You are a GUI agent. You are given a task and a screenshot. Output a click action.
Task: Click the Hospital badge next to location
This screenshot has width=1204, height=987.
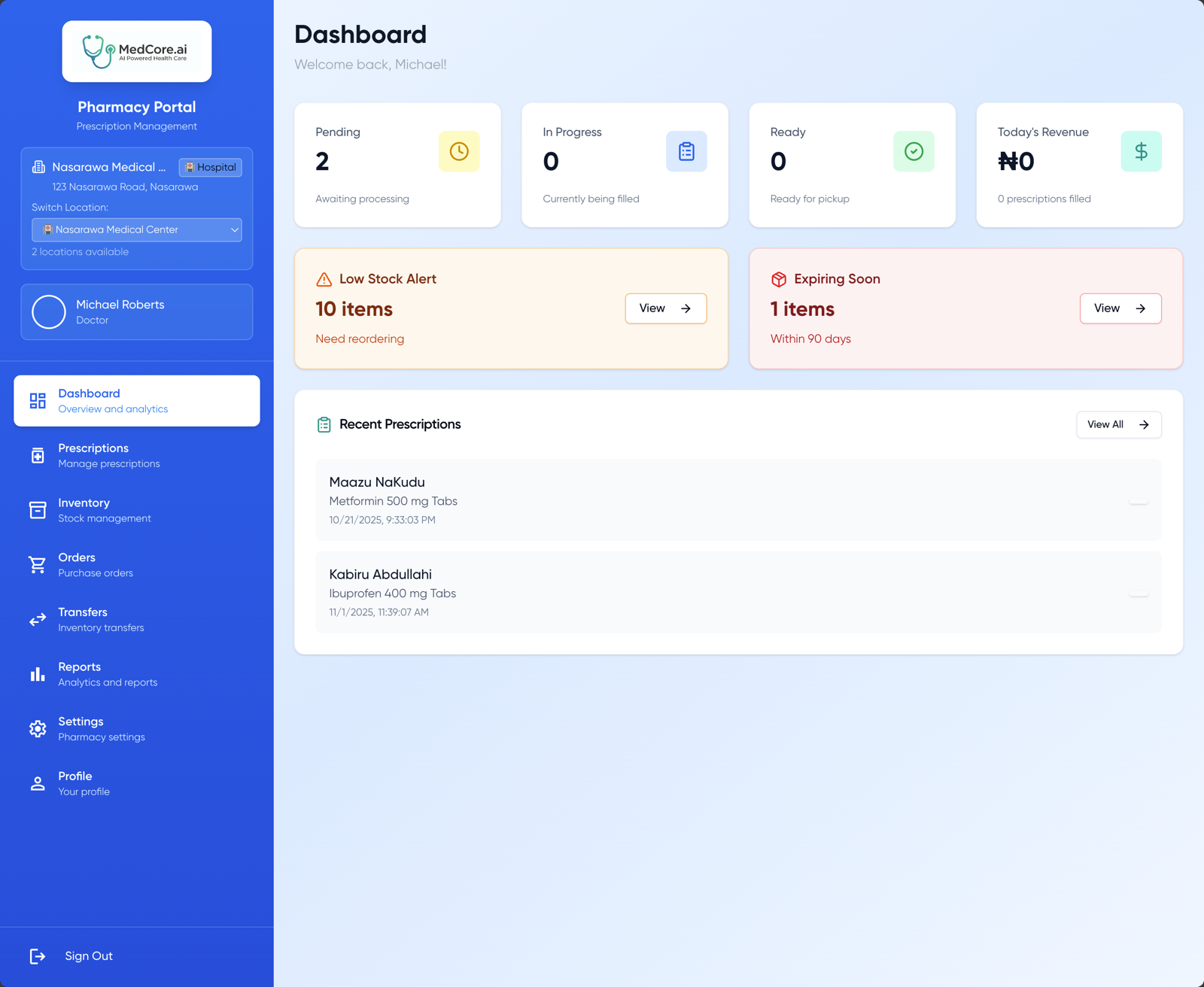(211, 167)
